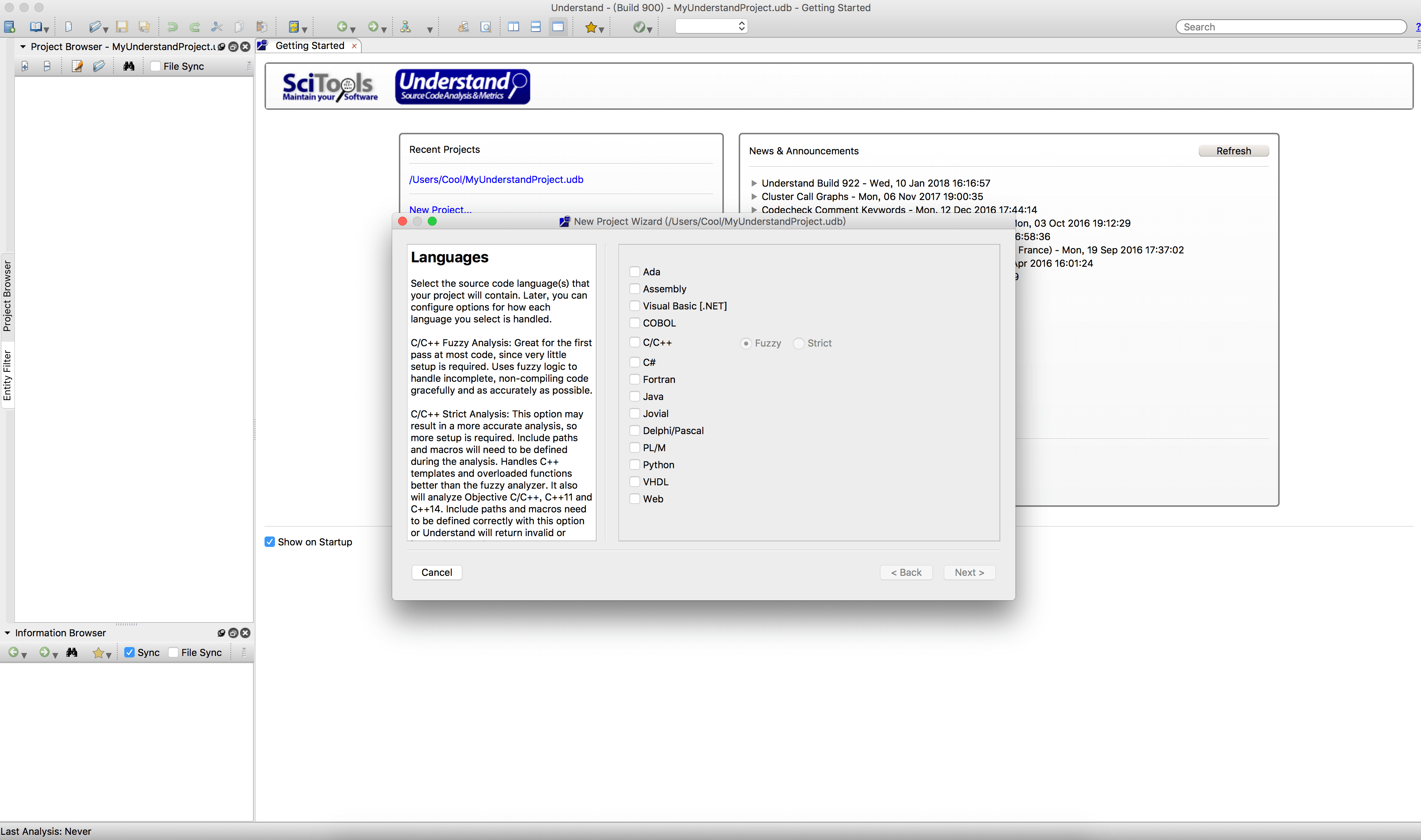Click Cancel in New Project Wizard
The height and width of the screenshot is (840, 1421).
pos(437,572)
